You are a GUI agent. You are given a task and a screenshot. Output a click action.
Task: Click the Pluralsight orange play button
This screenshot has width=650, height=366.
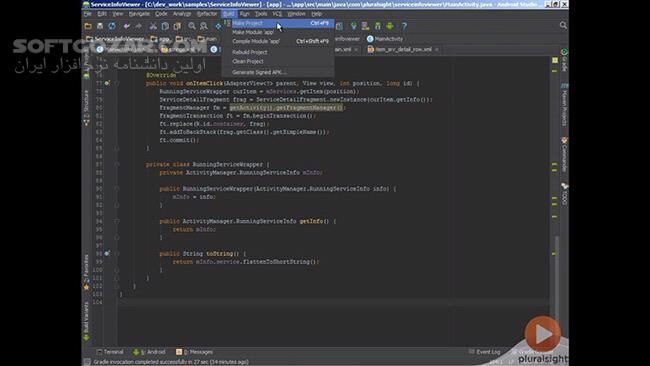point(542,334)
